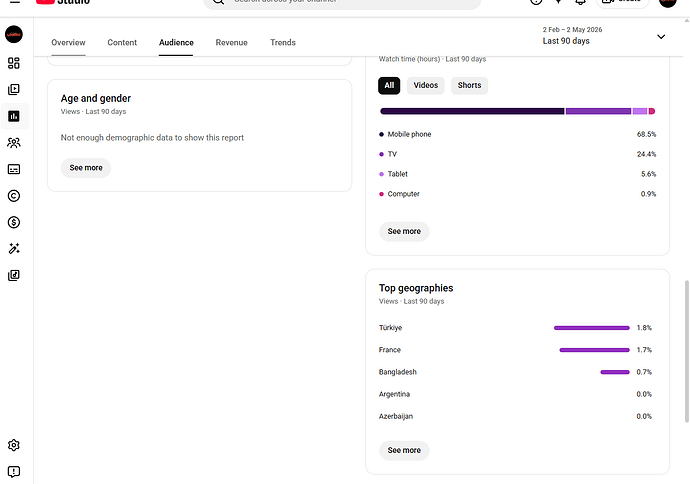Image resolution: width=690 pixels, height=484 pixels.
Task: Click the Türkiye geography row
Action: pyautogui.click(x=515, y=328)
